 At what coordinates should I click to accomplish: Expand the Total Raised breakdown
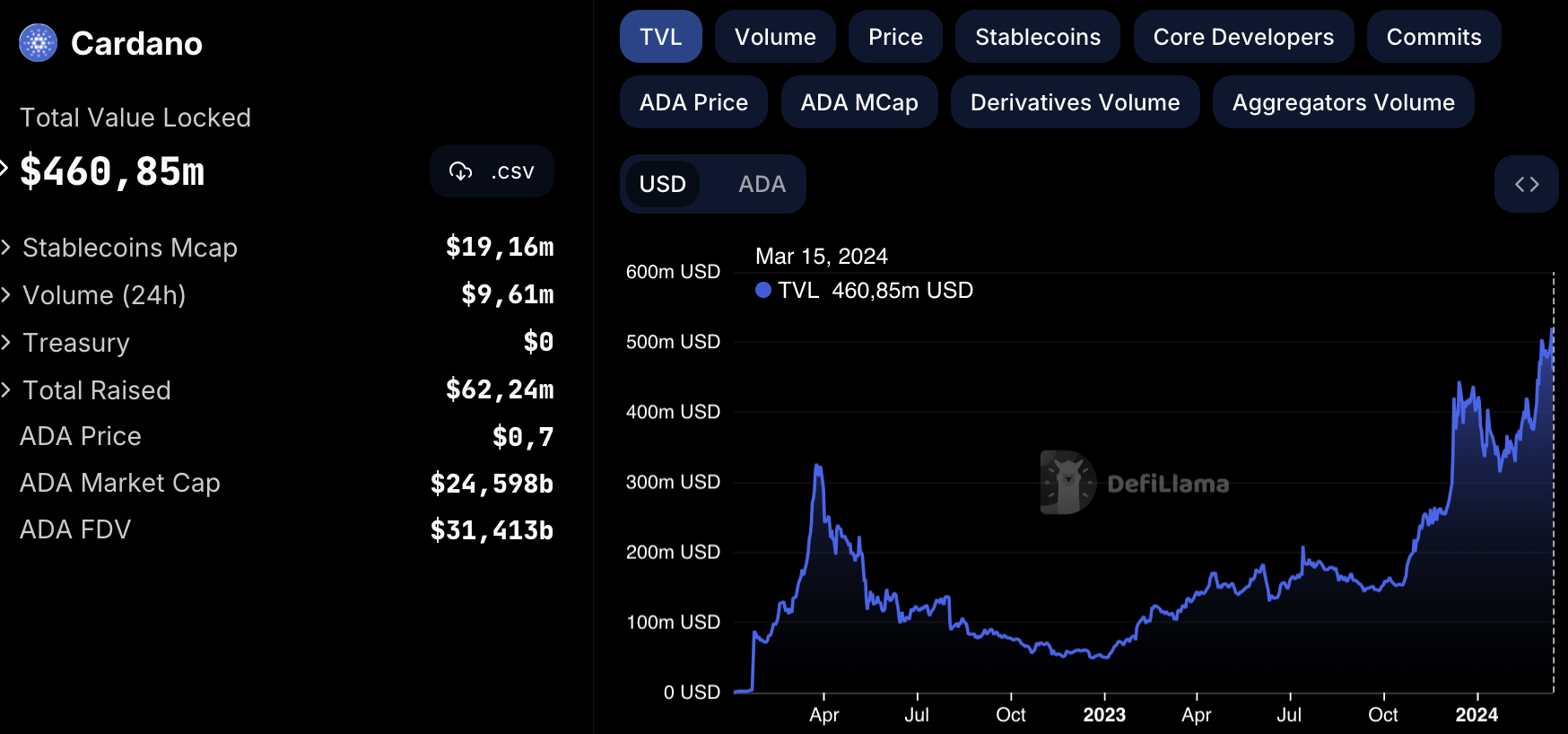(6, 390)
